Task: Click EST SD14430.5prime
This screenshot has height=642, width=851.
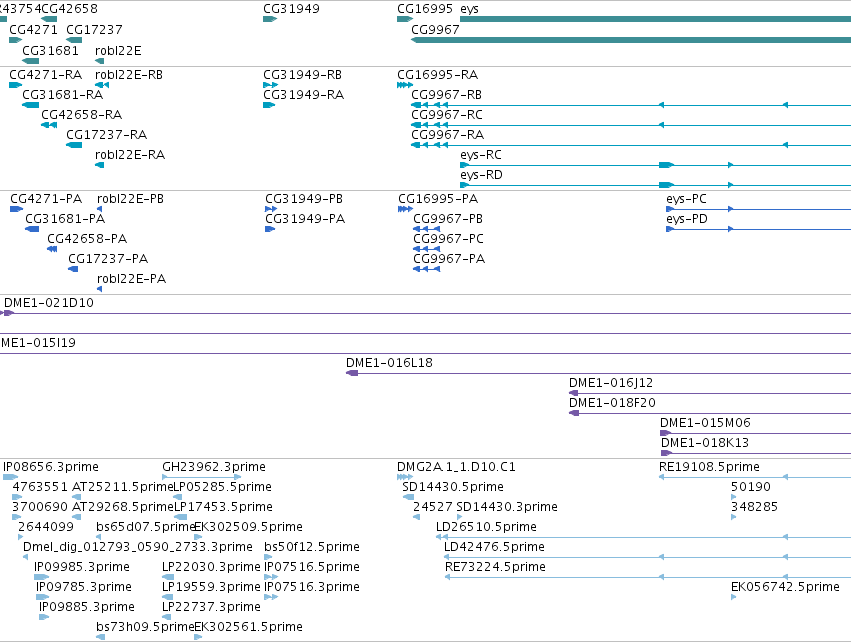Action: click(x=453, y=487)
